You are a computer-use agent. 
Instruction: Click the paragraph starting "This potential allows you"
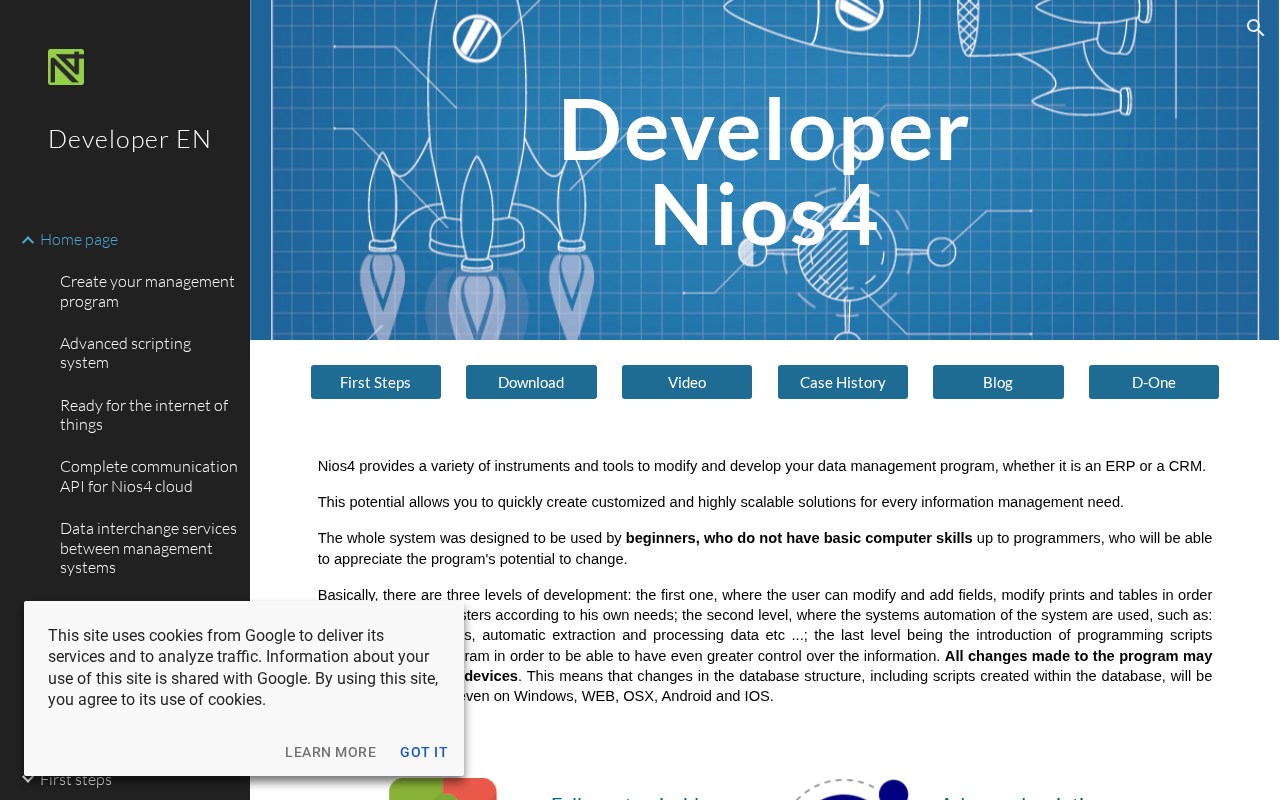coord(721,502)
